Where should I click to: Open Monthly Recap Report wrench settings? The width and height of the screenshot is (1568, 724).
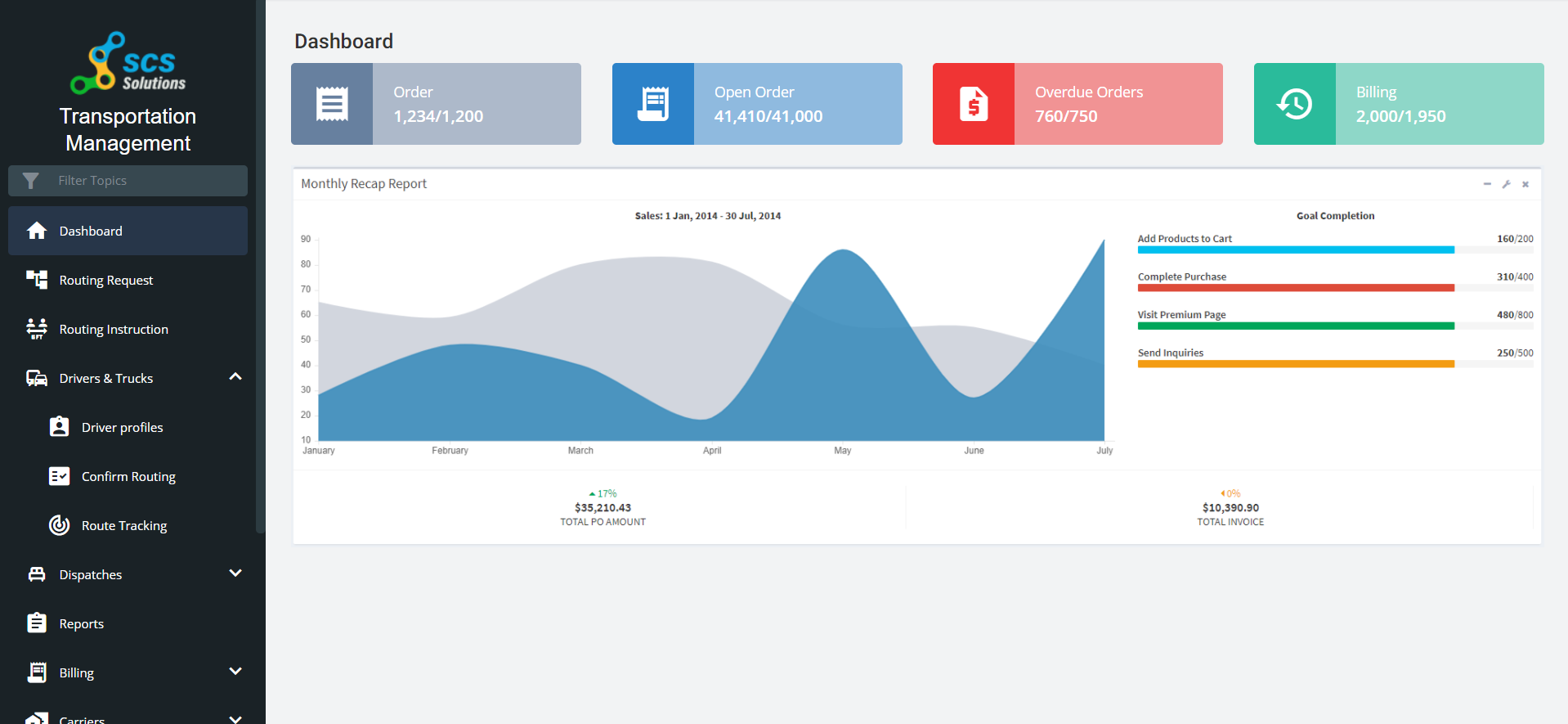[x=1506, y=184]
